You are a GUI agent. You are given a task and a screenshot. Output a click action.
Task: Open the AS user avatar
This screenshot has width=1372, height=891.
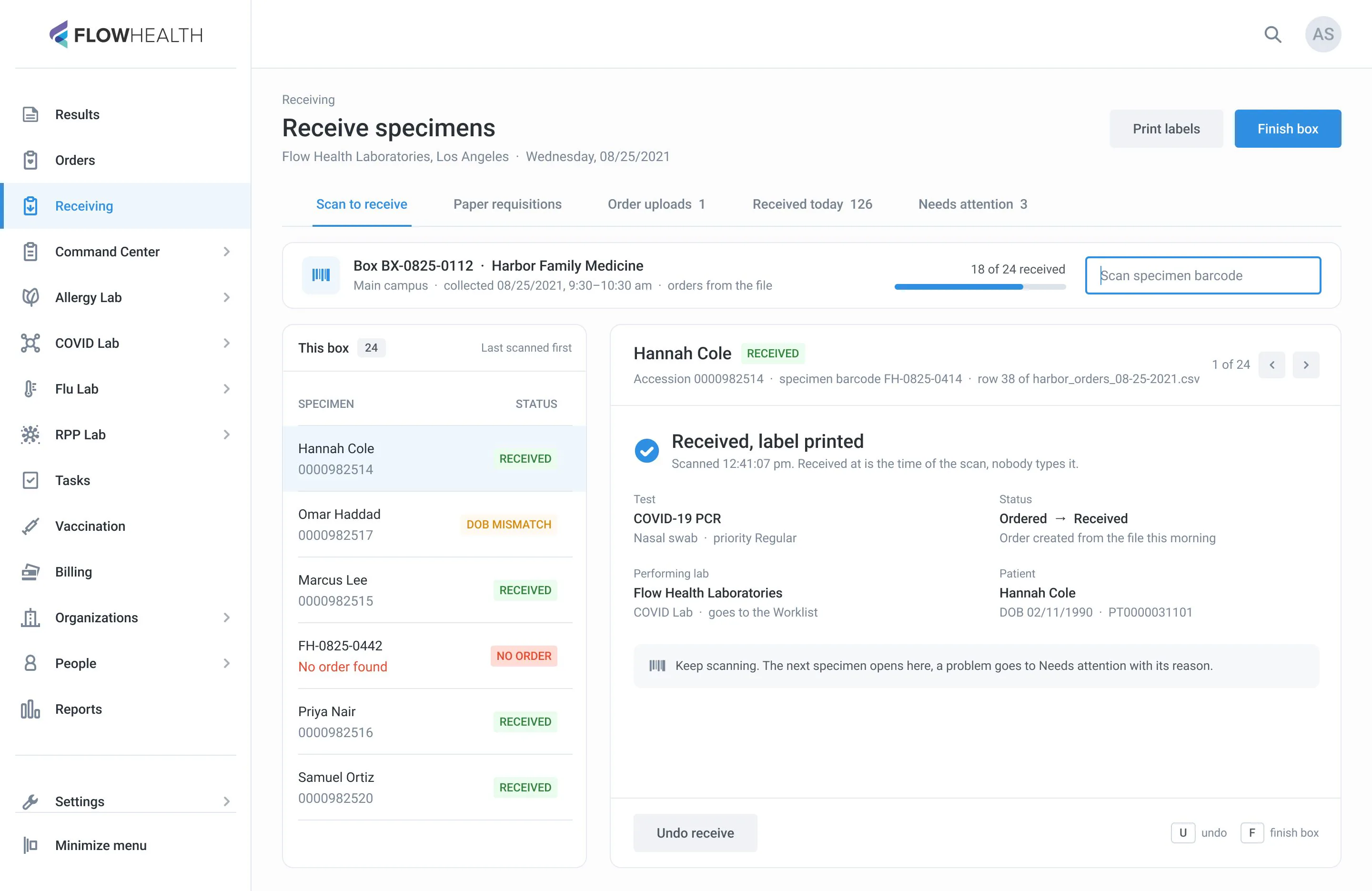[x=1322, y=35]
